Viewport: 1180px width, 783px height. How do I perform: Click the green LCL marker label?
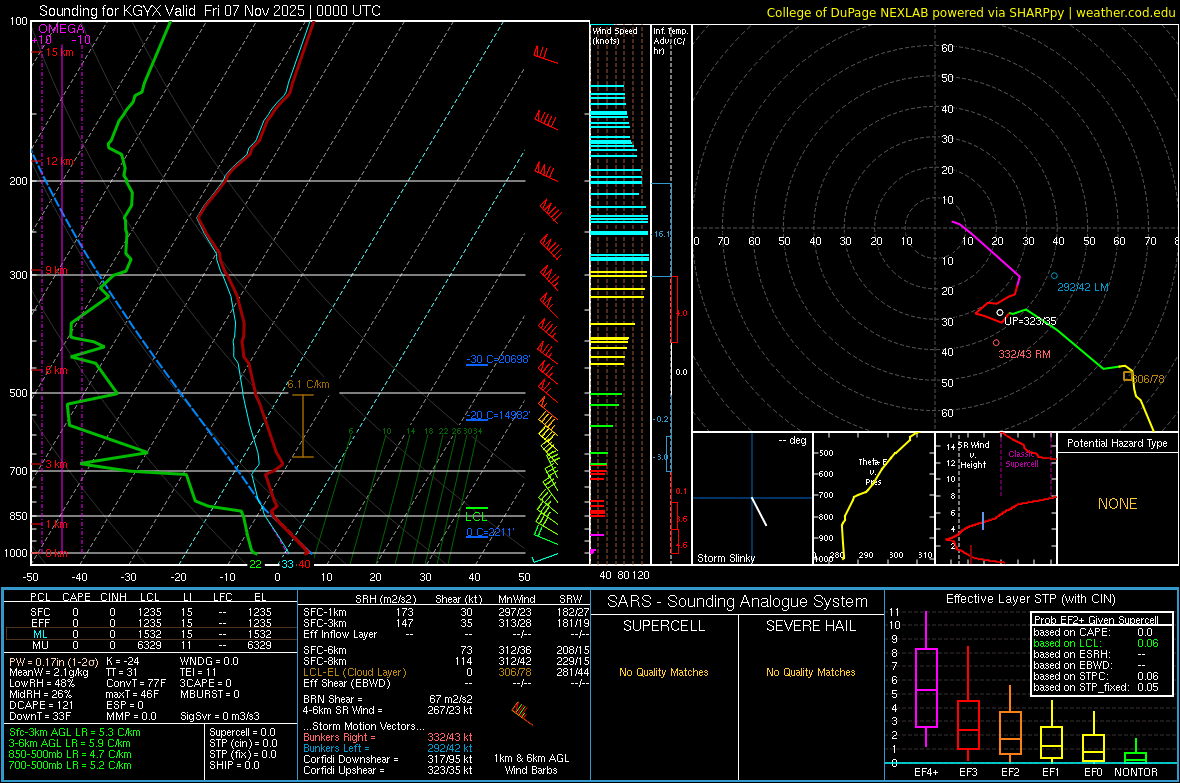tap(476, 516)
